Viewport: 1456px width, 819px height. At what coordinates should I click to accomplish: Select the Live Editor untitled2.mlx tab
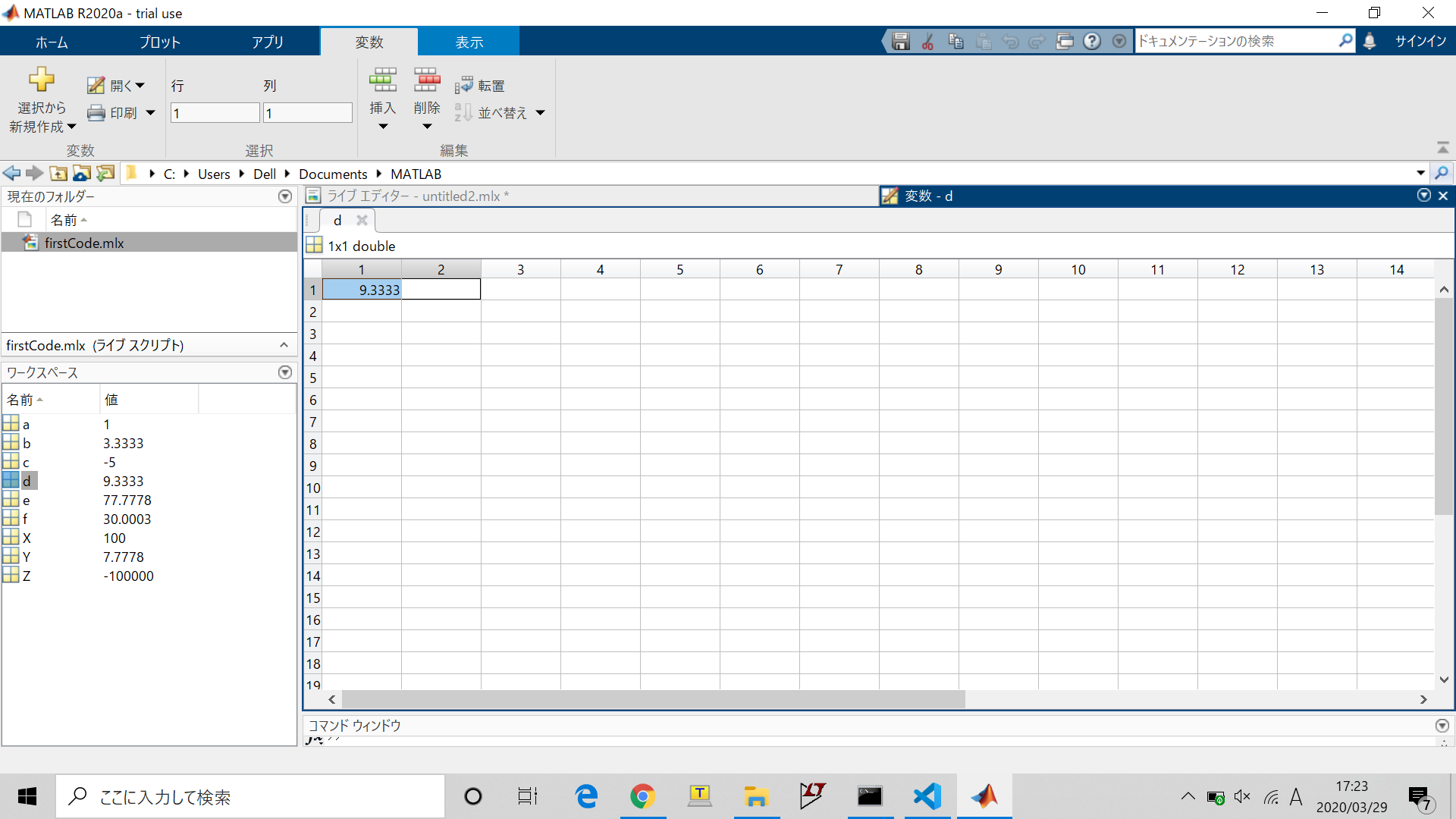(x=591, y=196)
